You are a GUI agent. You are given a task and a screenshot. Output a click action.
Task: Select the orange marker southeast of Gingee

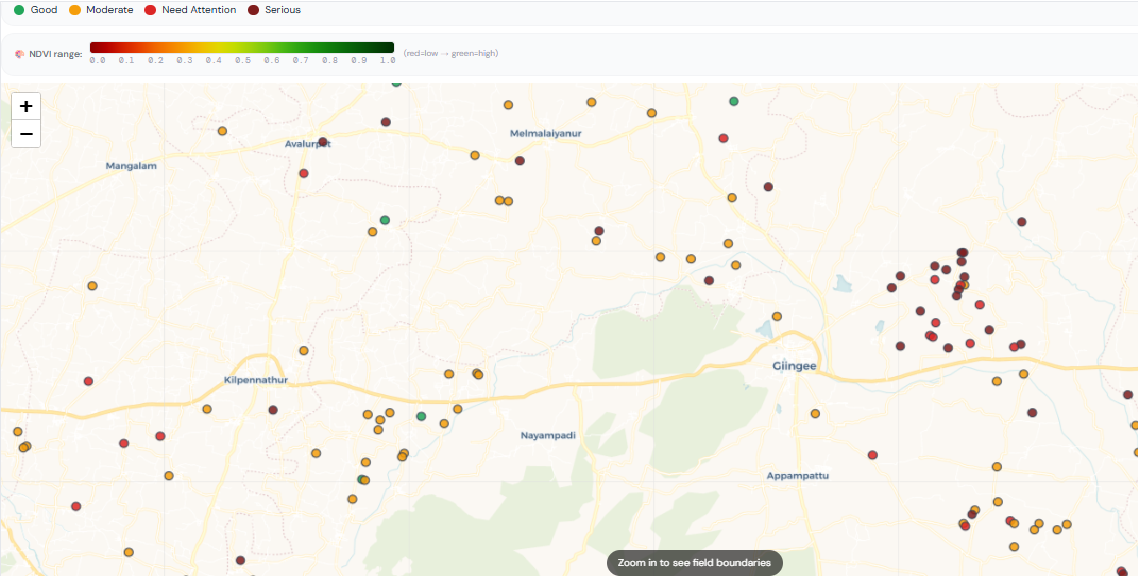815,414
